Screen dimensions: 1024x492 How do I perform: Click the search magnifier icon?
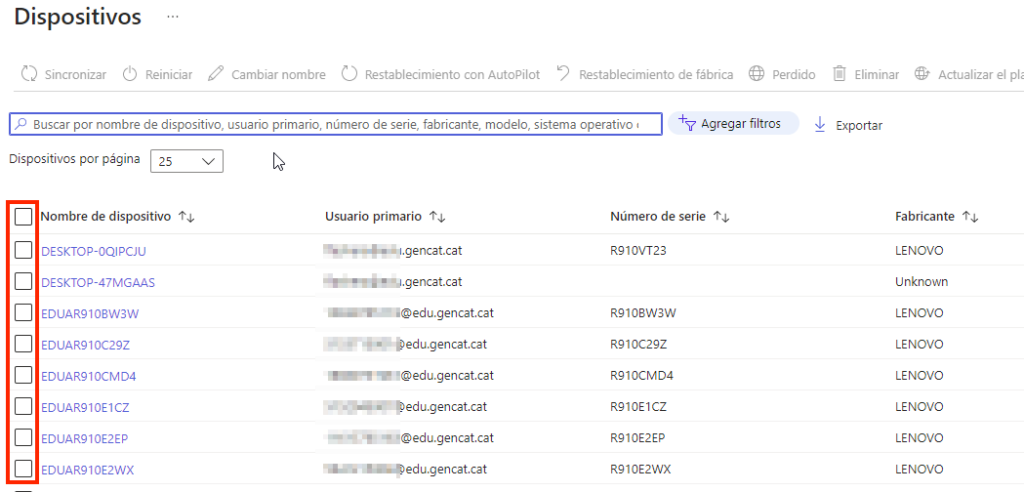[21, 123]
